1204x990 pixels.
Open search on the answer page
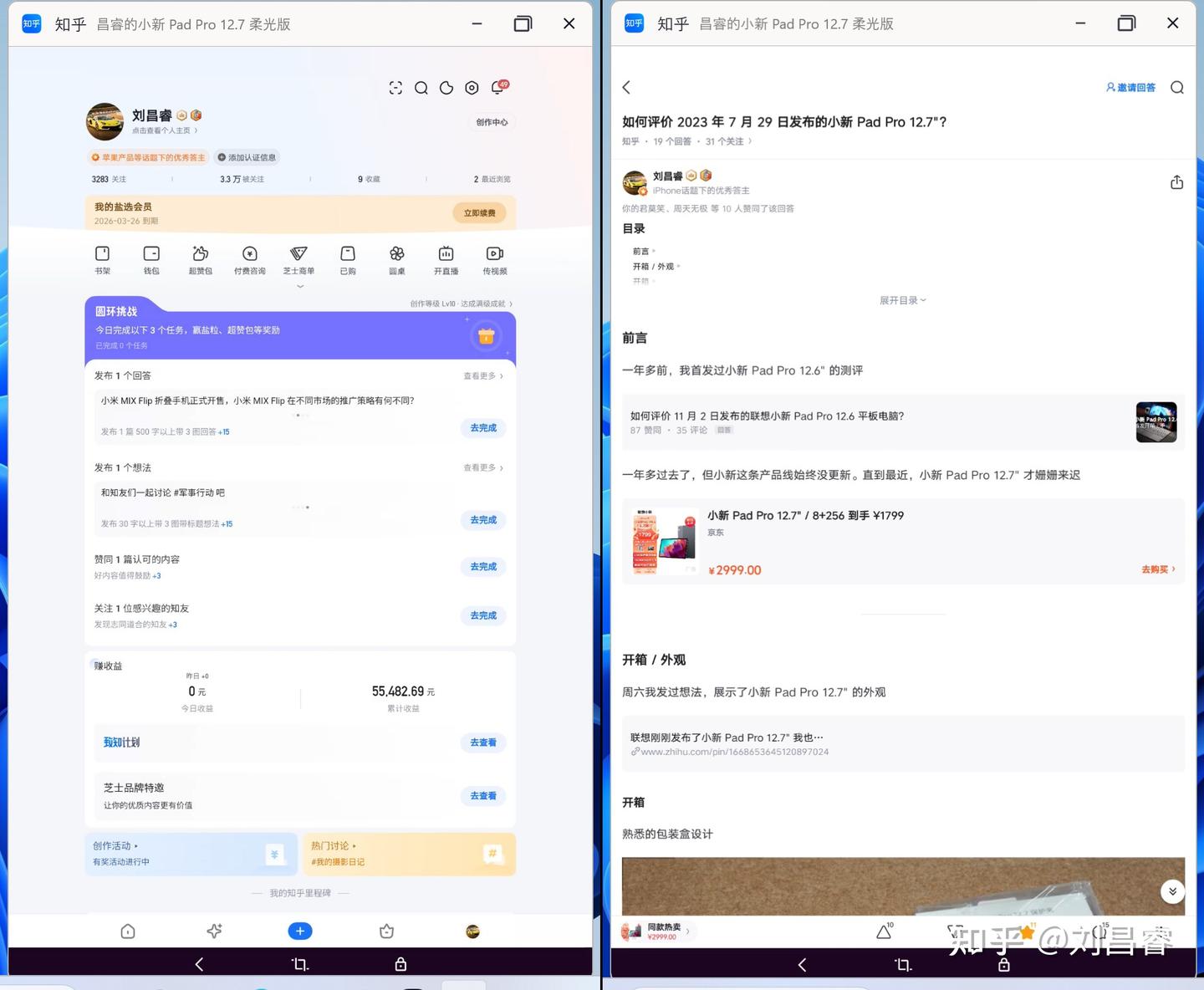coord(1177,88)
